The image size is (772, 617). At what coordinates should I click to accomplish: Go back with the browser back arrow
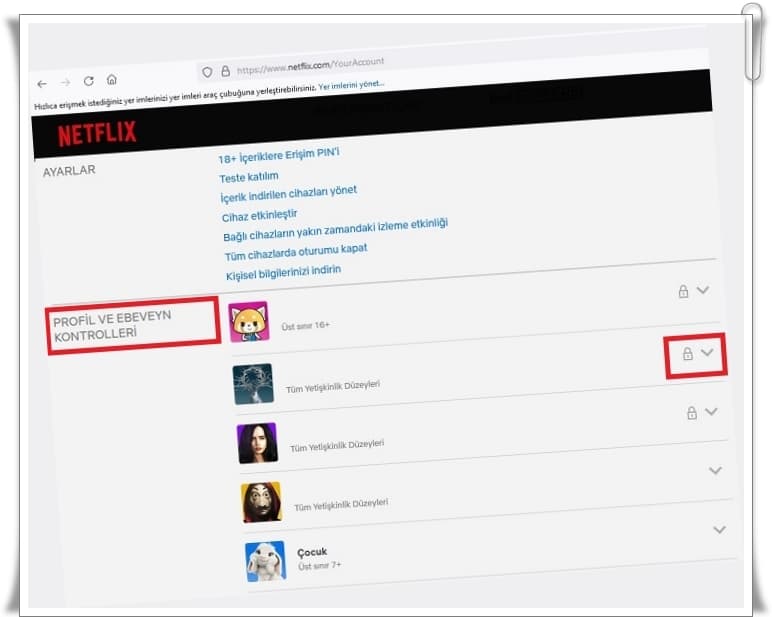point(42,84)
